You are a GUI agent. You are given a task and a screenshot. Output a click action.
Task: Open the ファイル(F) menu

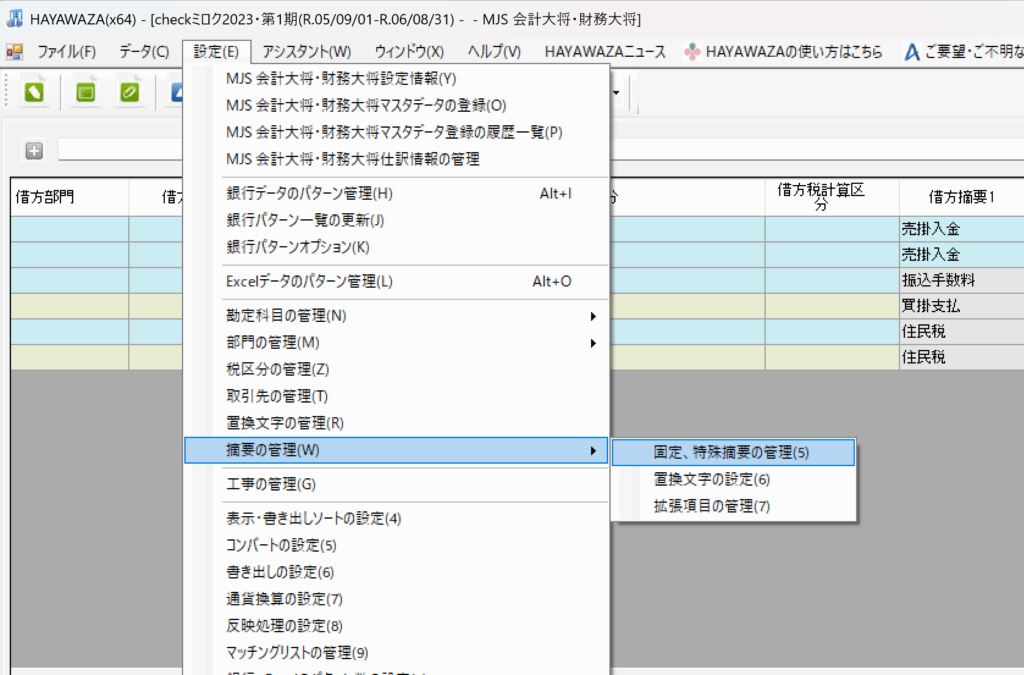tap(66, 51)
